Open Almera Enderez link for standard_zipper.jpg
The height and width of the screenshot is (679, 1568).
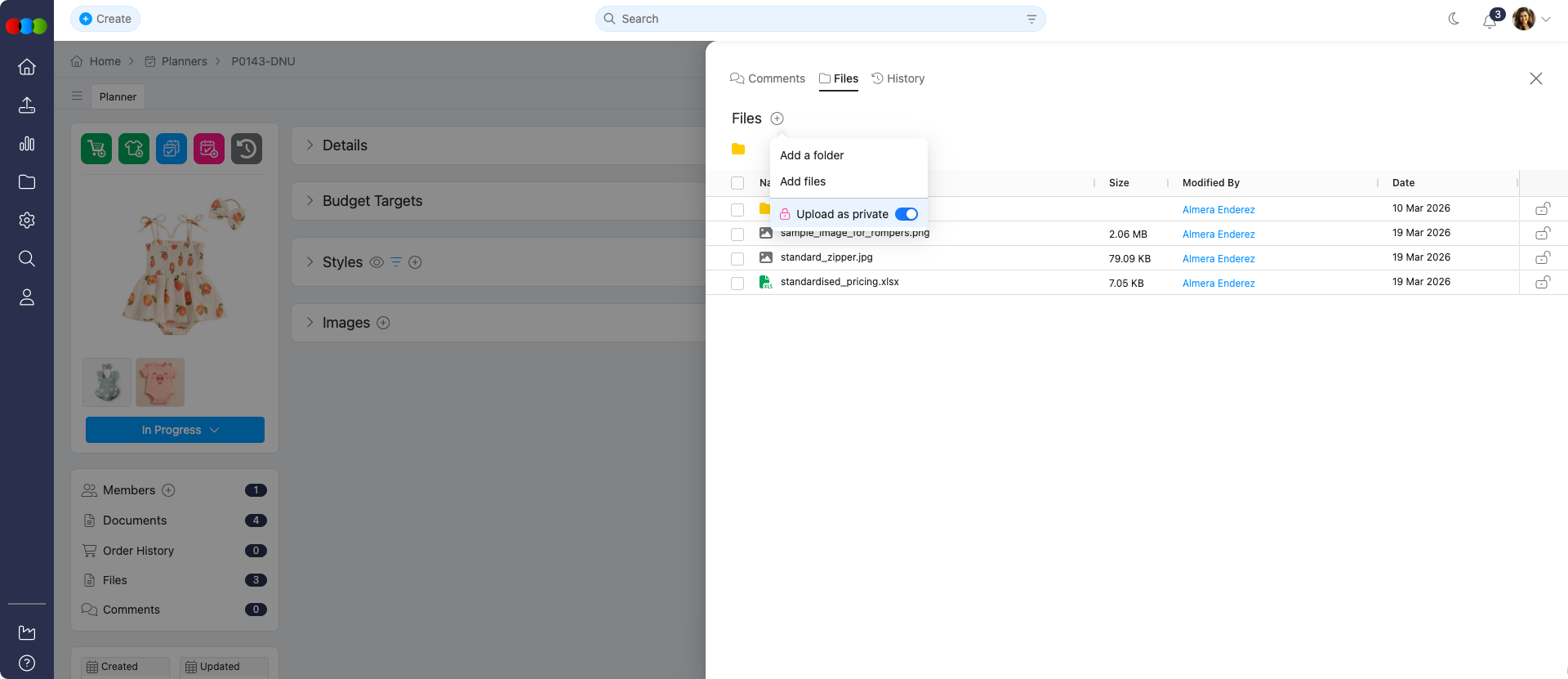[1218, 259]
